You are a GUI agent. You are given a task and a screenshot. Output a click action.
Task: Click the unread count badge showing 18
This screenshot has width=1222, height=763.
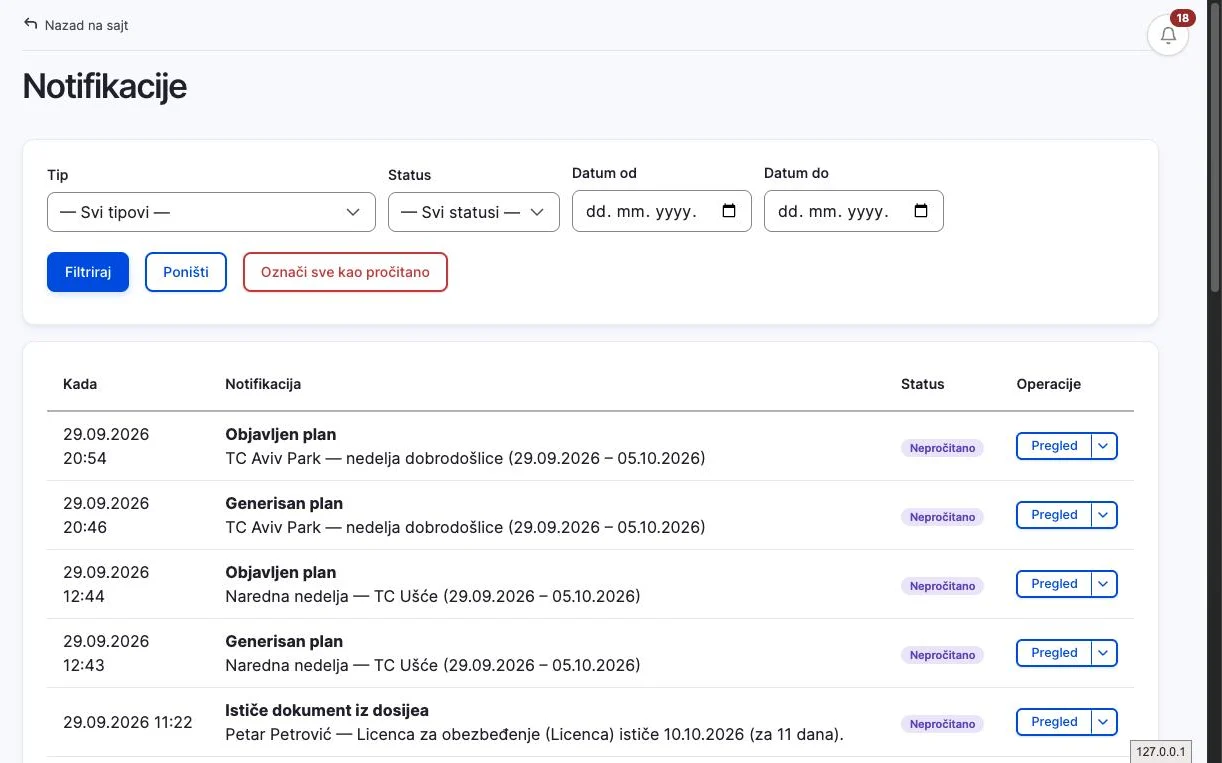pos(1183,18)
